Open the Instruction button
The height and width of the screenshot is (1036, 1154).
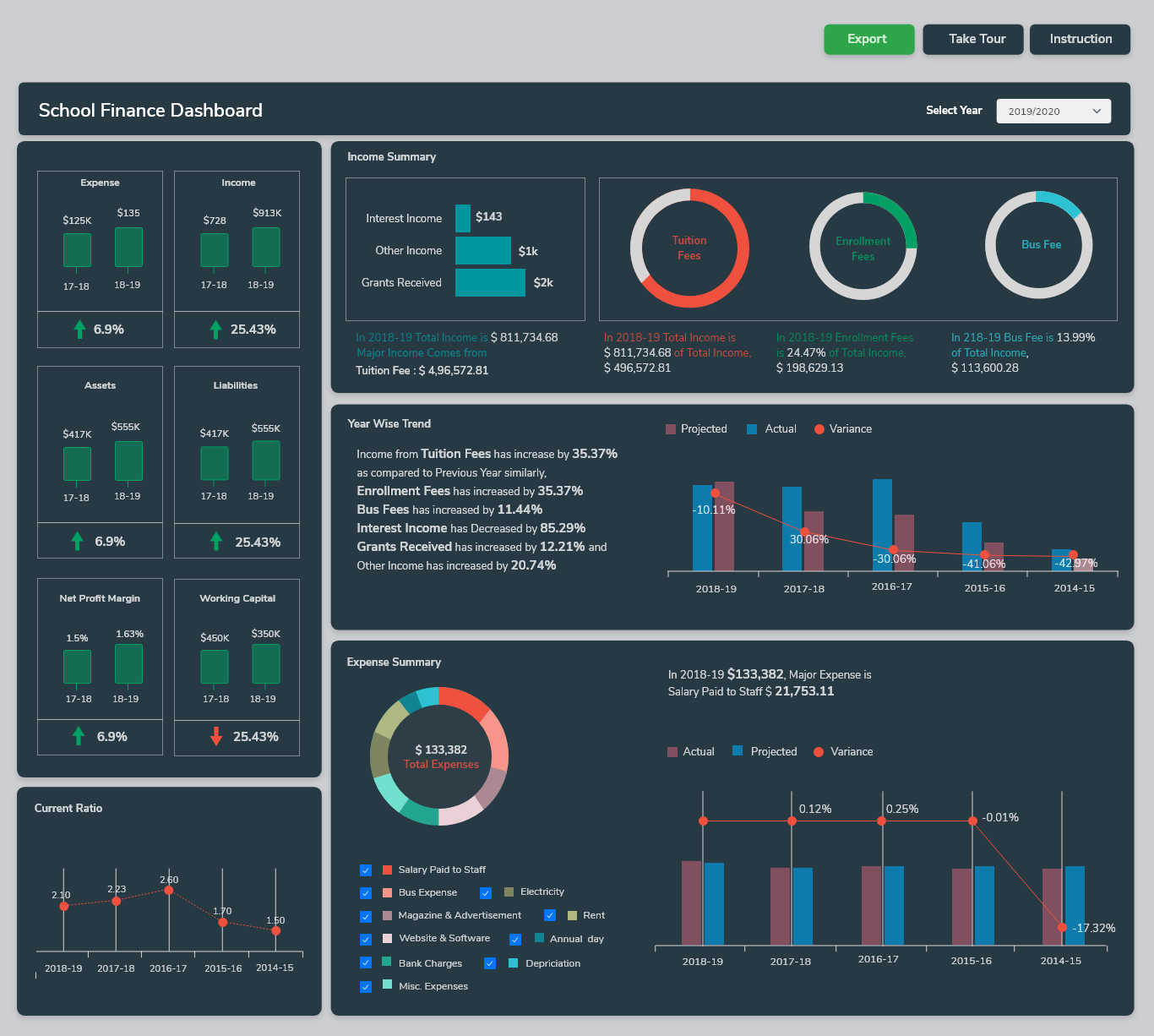[x=1080, y=39]
